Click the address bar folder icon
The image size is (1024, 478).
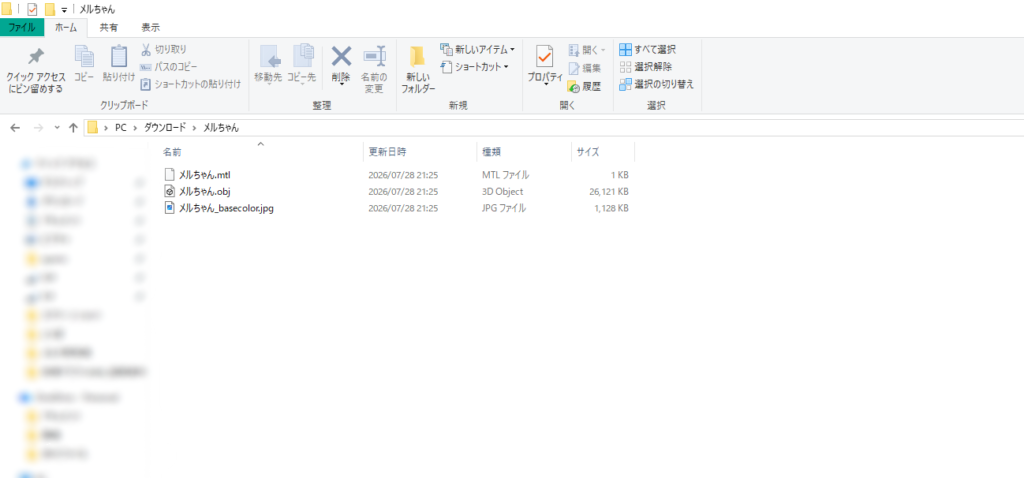click(93, 128)
